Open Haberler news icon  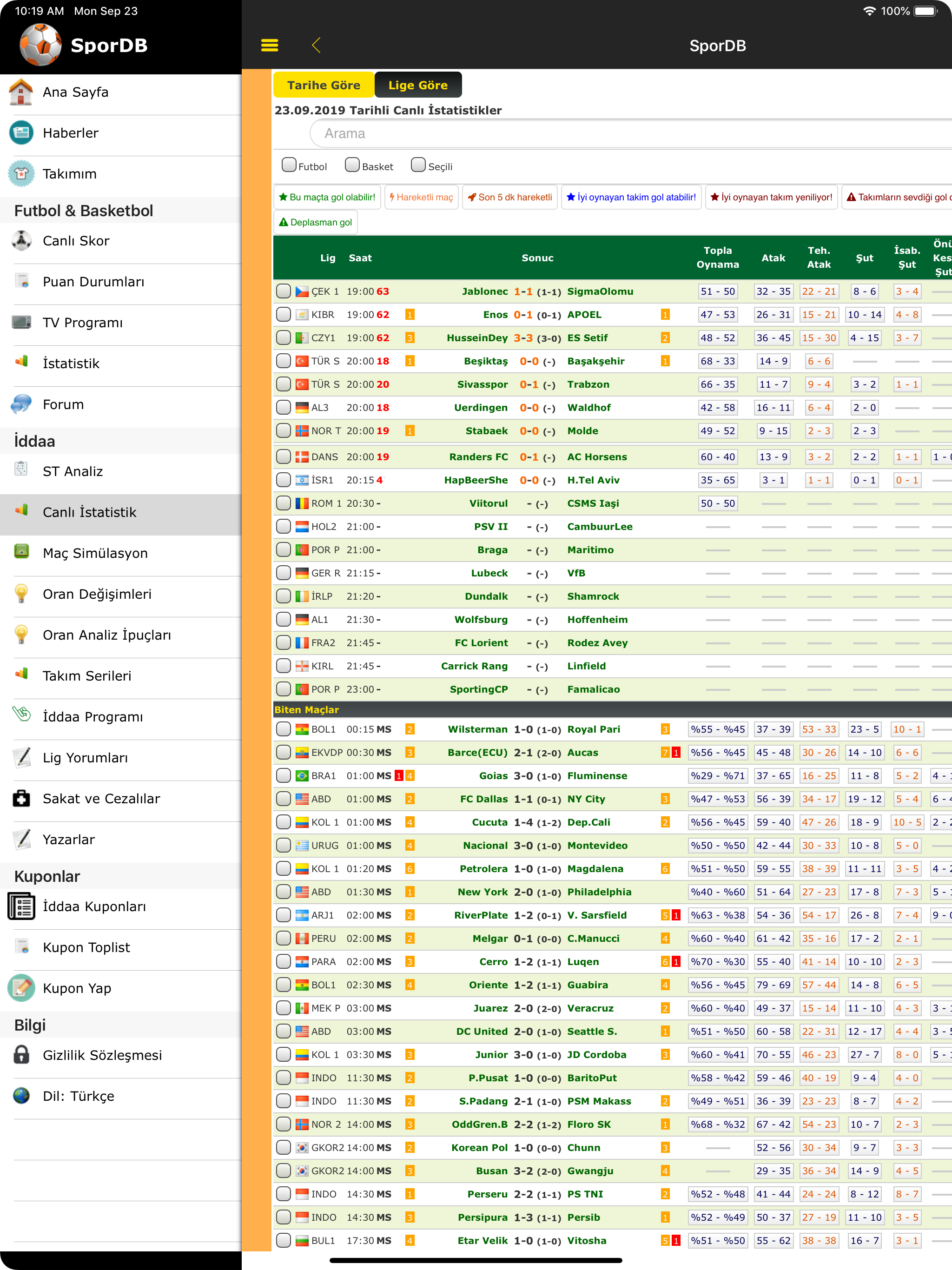tap(21, 133)
